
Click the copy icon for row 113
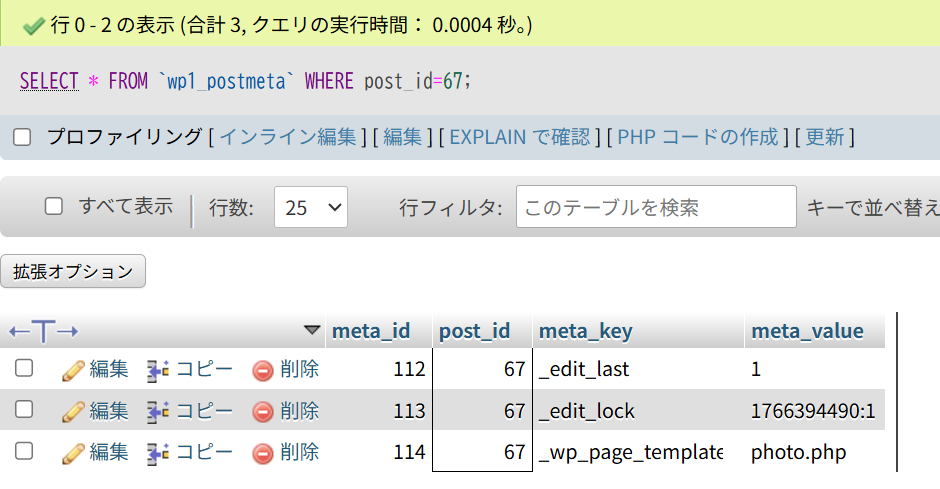(x=158, y=412)
